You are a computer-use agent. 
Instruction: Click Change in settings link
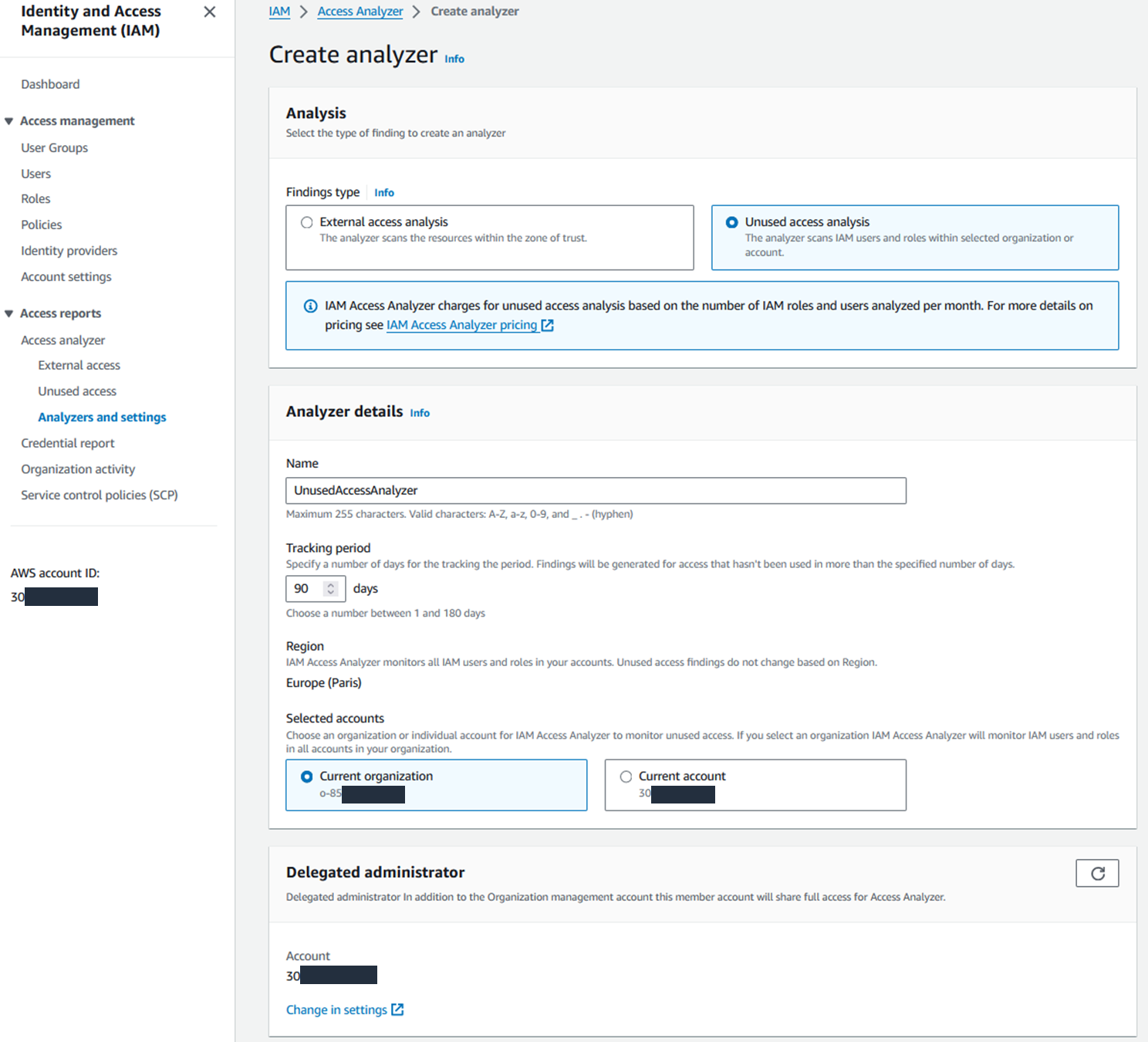pos(336,1009)
